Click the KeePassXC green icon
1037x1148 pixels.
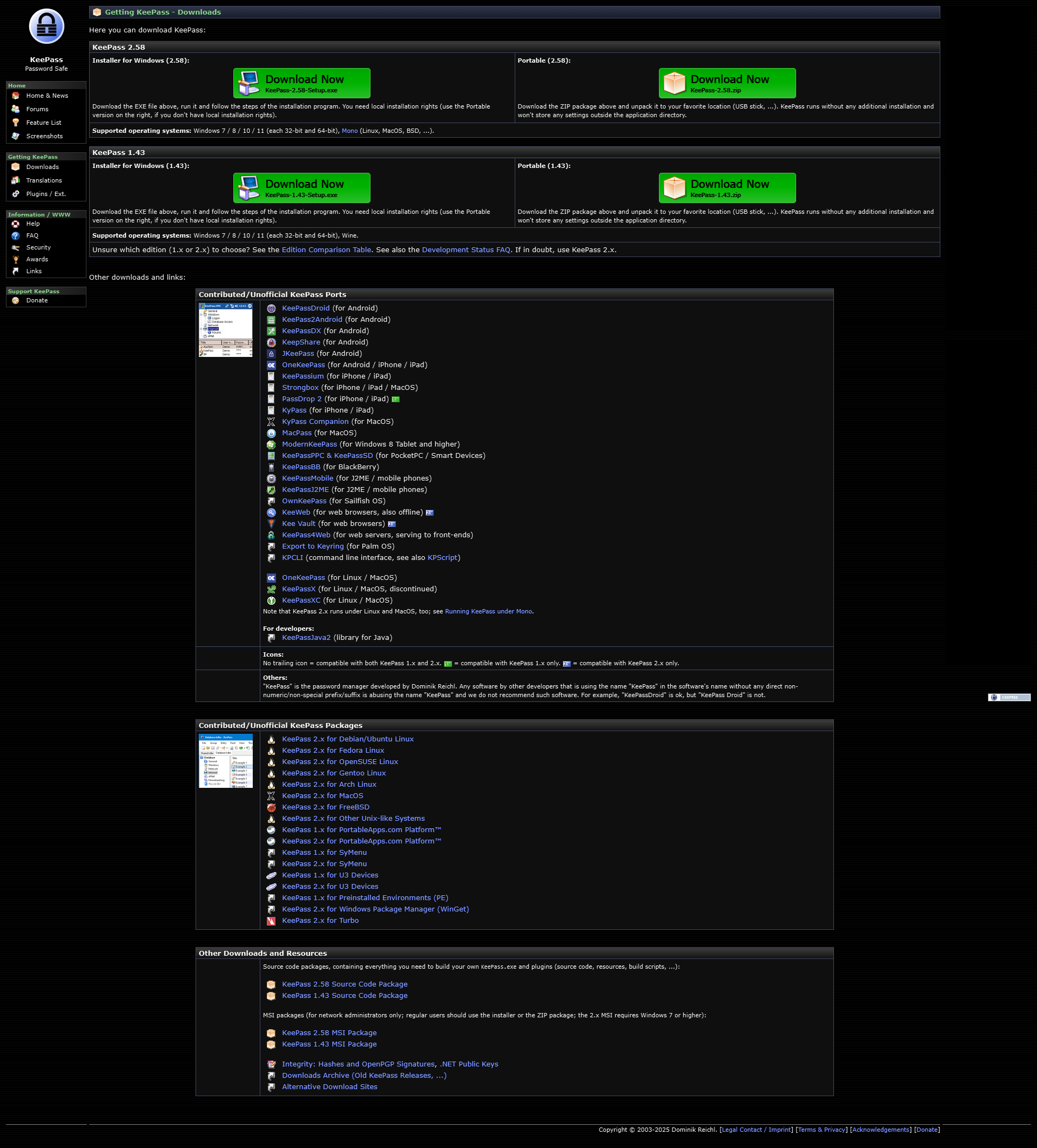coord(271,601)
